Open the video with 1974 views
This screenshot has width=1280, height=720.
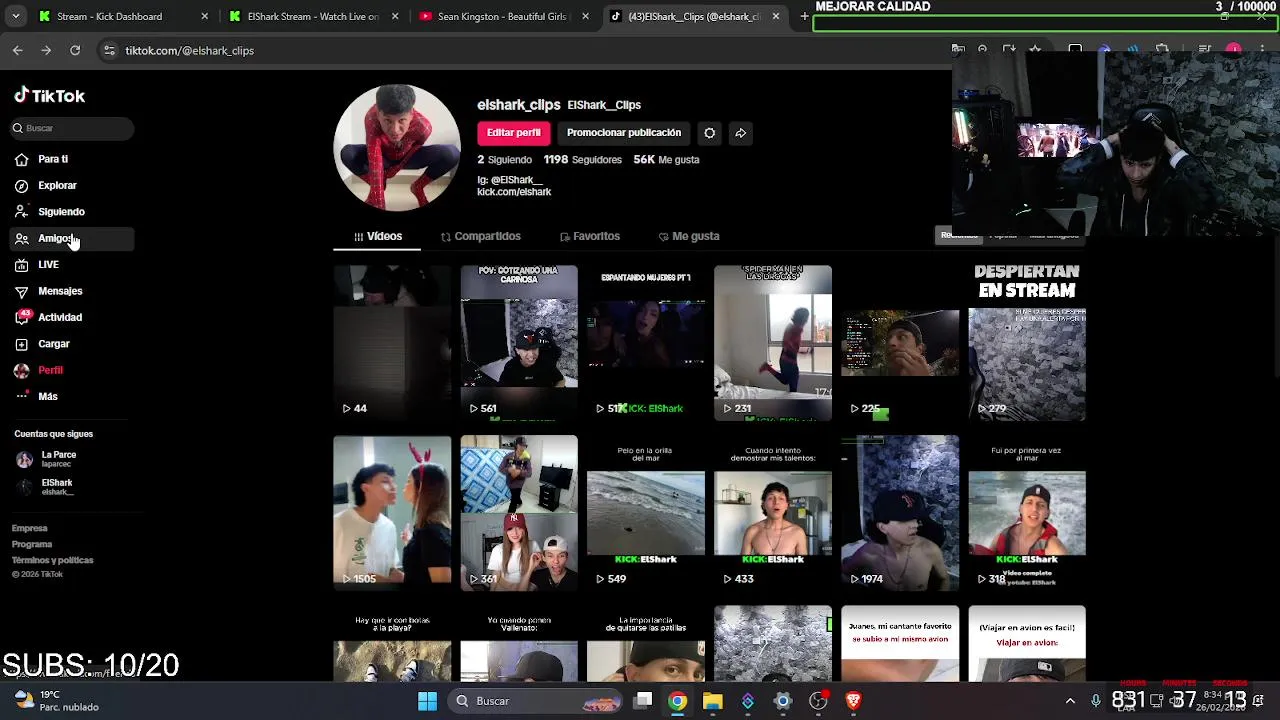(x=900, y=513)
